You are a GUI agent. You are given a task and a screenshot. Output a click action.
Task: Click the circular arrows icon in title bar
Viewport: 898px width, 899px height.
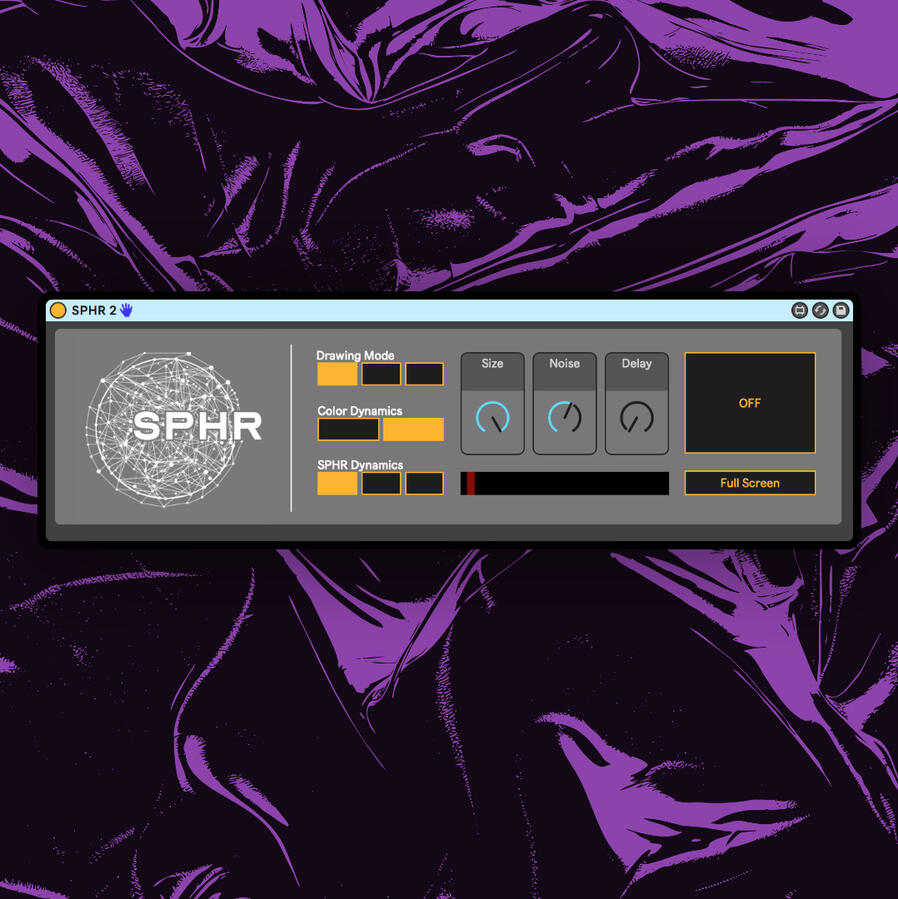pos(820,310)
